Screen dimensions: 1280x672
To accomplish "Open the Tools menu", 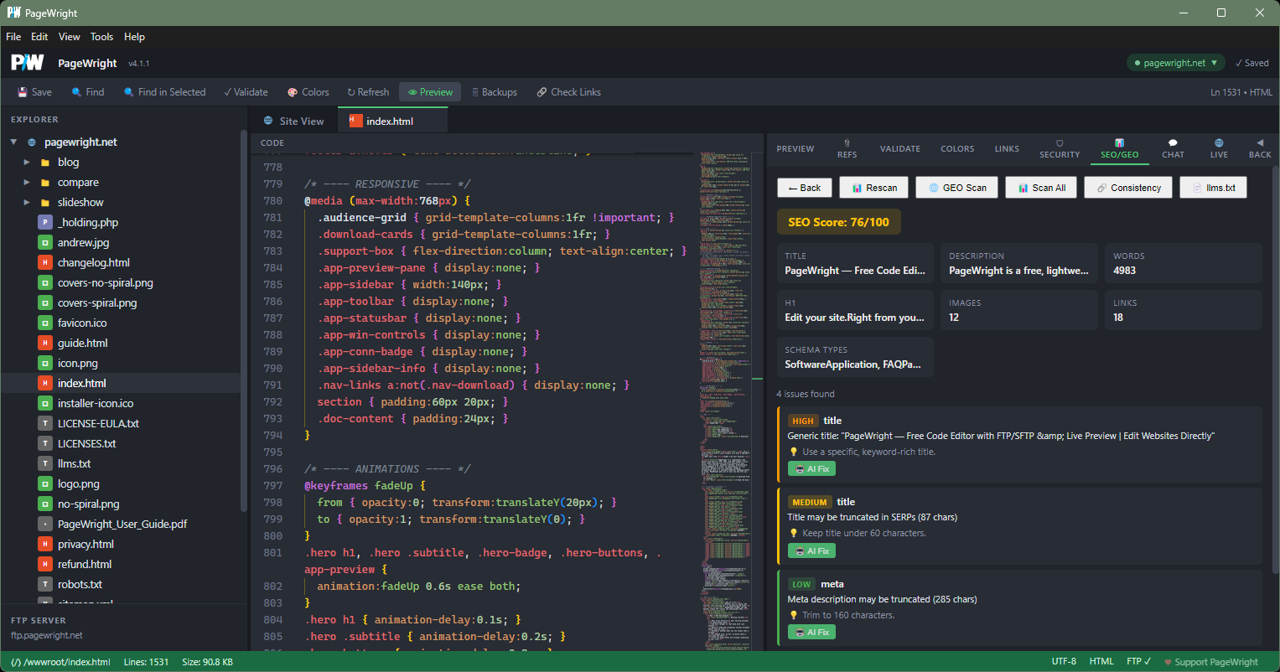I will coord(102,37).
